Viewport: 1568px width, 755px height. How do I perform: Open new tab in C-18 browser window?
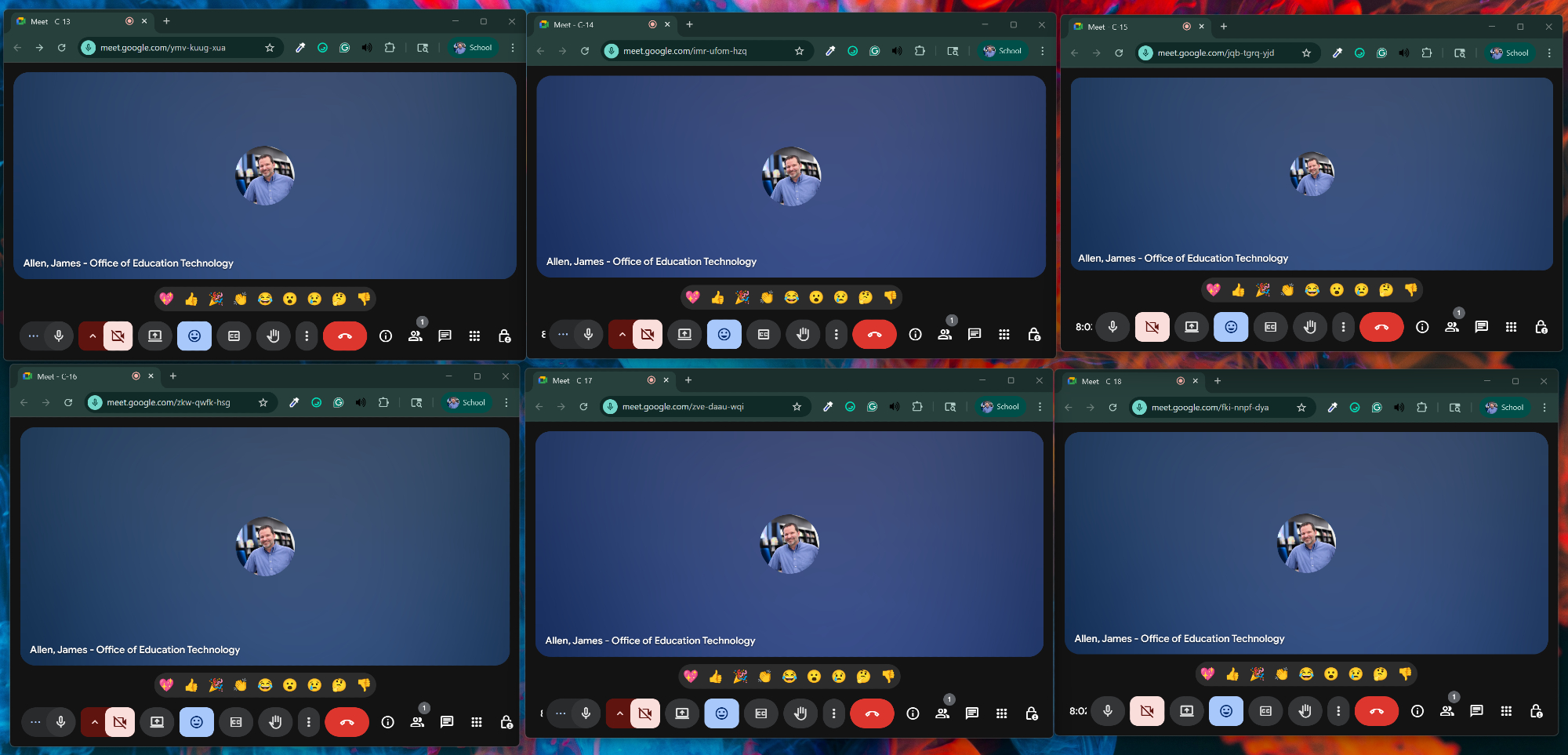click(1218, 381)
